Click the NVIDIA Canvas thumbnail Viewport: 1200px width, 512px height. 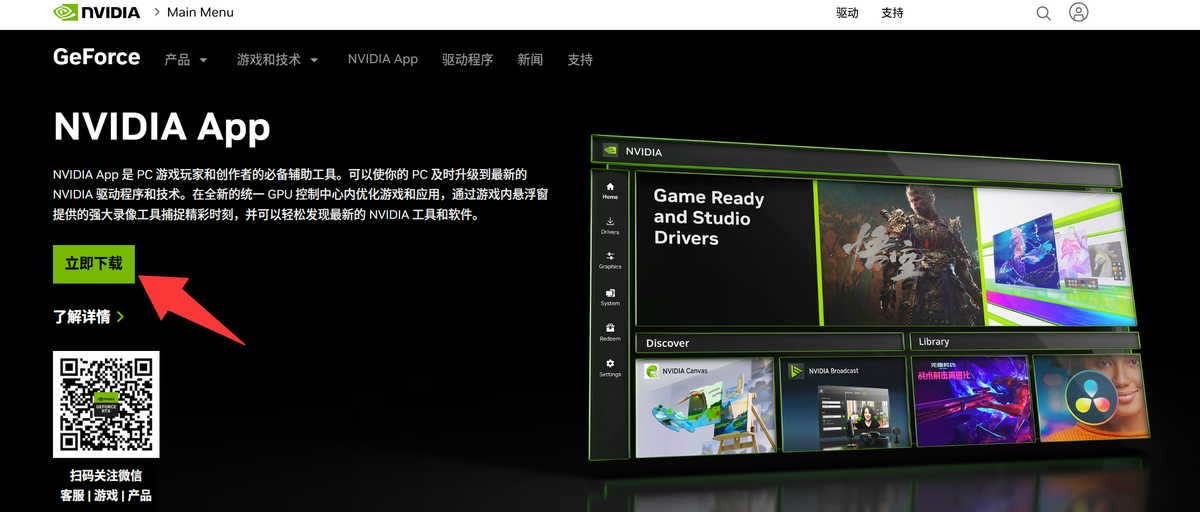coord(705,406)
